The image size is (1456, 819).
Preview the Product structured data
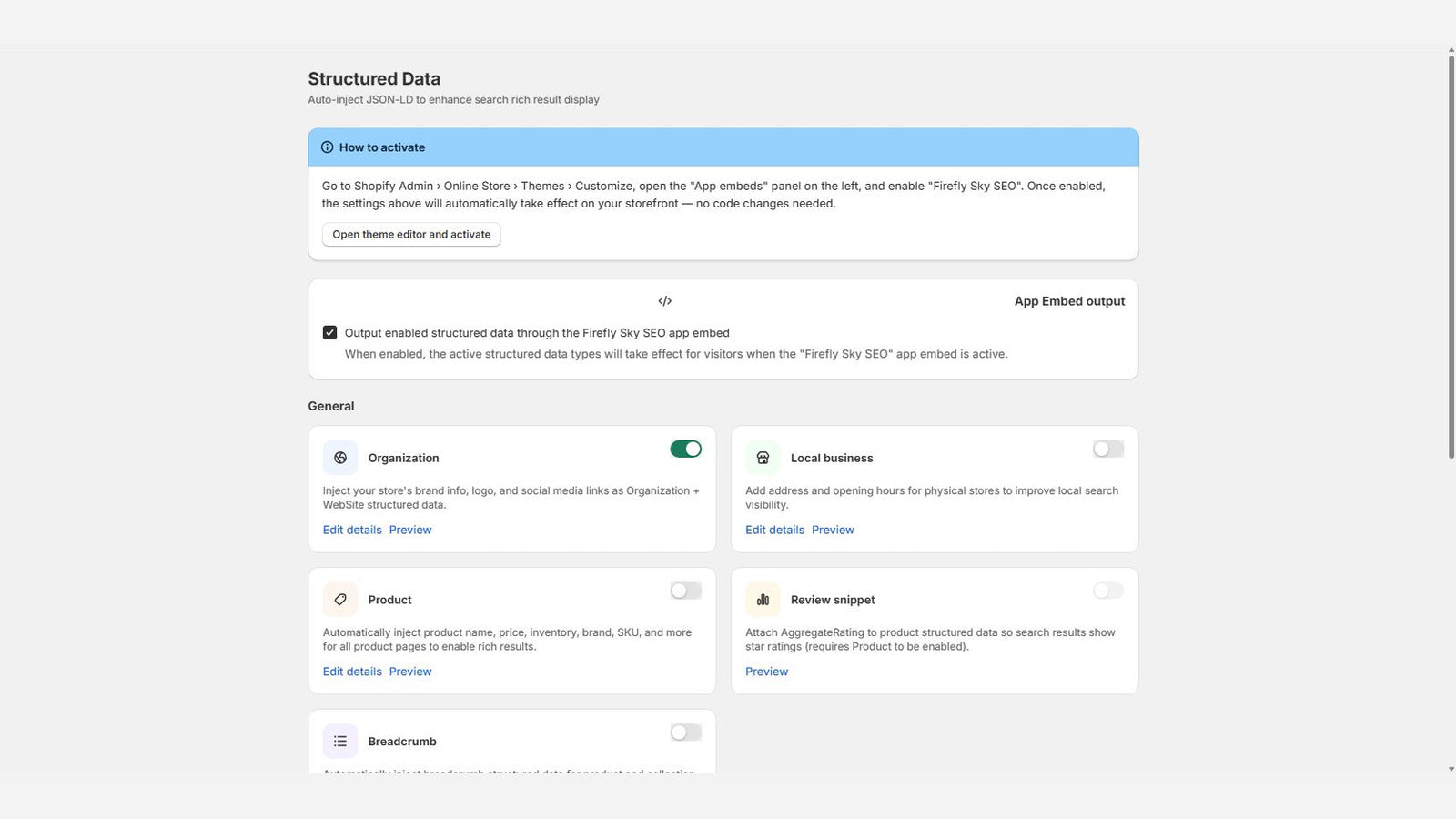coord(410,672)
